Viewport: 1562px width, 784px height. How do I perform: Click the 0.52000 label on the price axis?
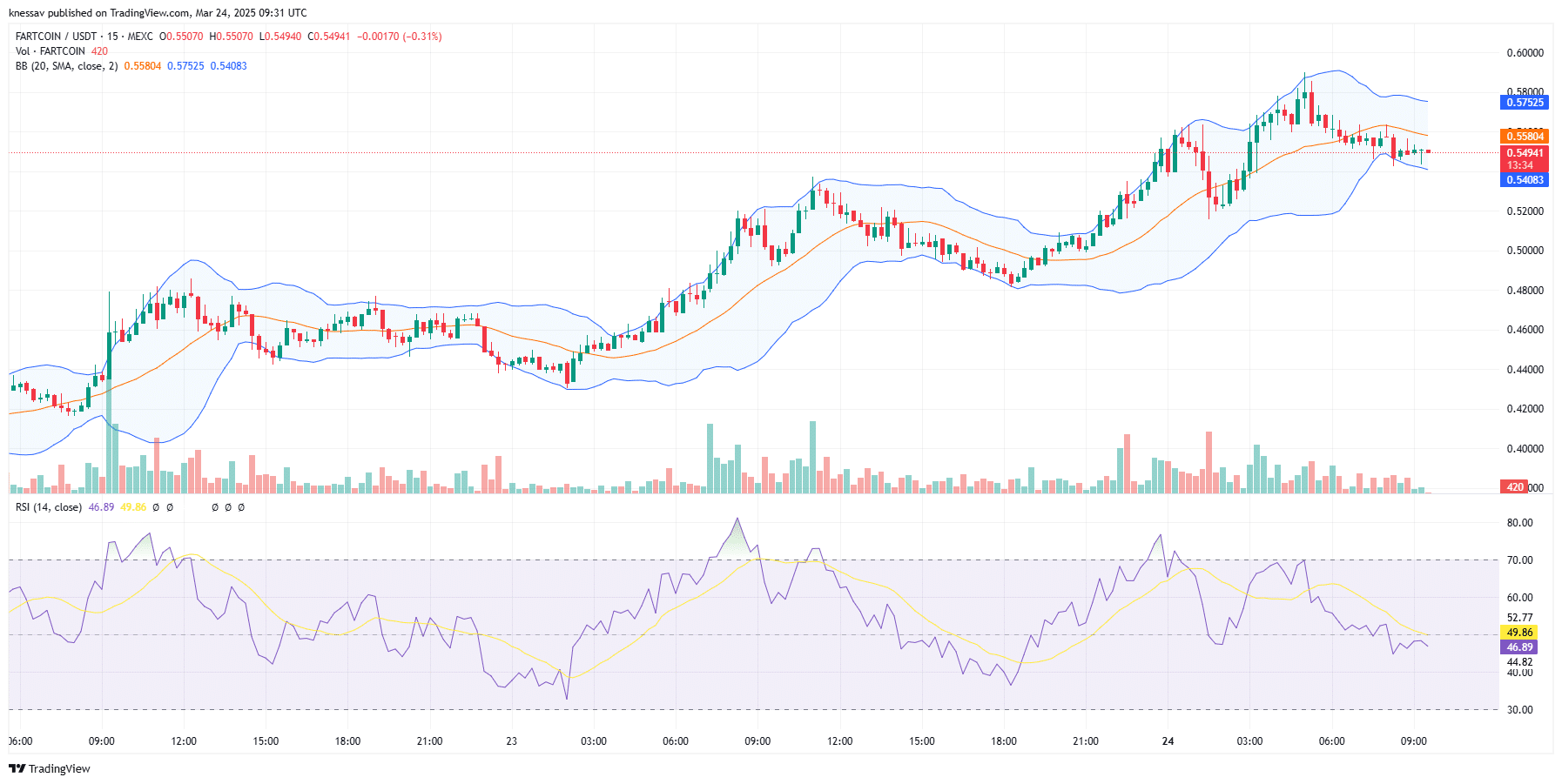click(1525, 211)
